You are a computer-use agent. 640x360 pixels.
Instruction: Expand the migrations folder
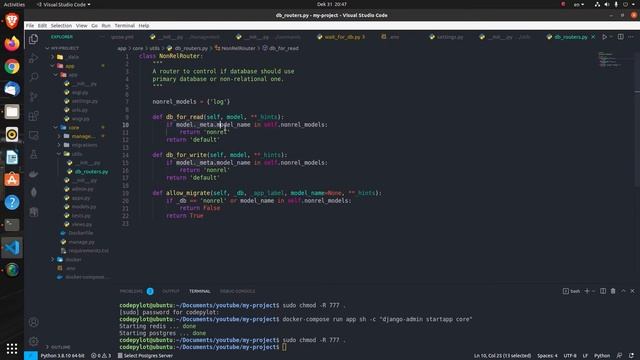84,145
